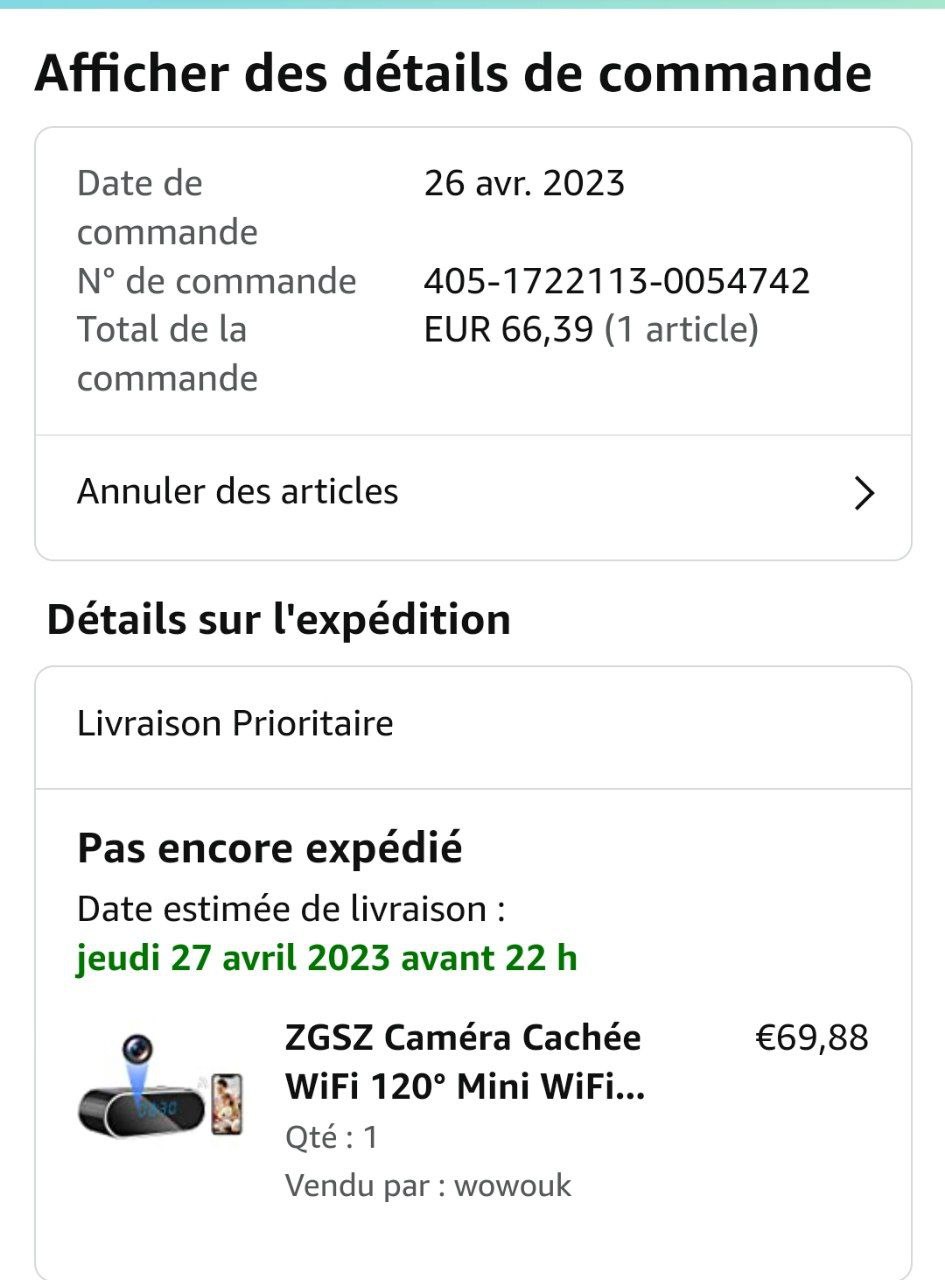Tap the green estimated delivery date text
The image size is (945, 1280).
click(327, 958)
